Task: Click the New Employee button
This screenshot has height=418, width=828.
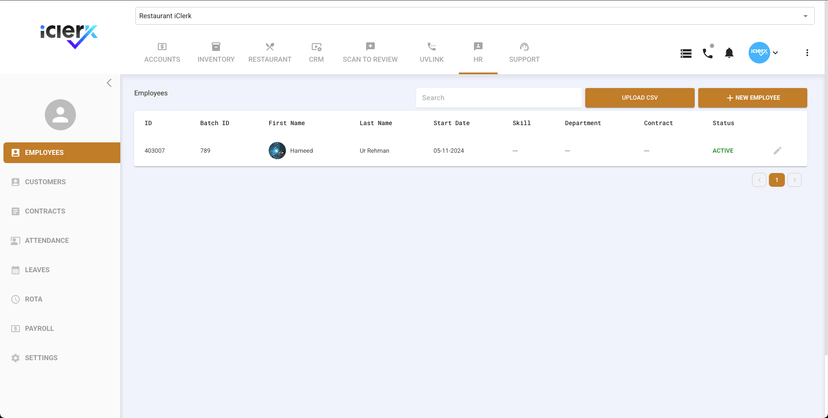Action: click(x=752, y=98)
